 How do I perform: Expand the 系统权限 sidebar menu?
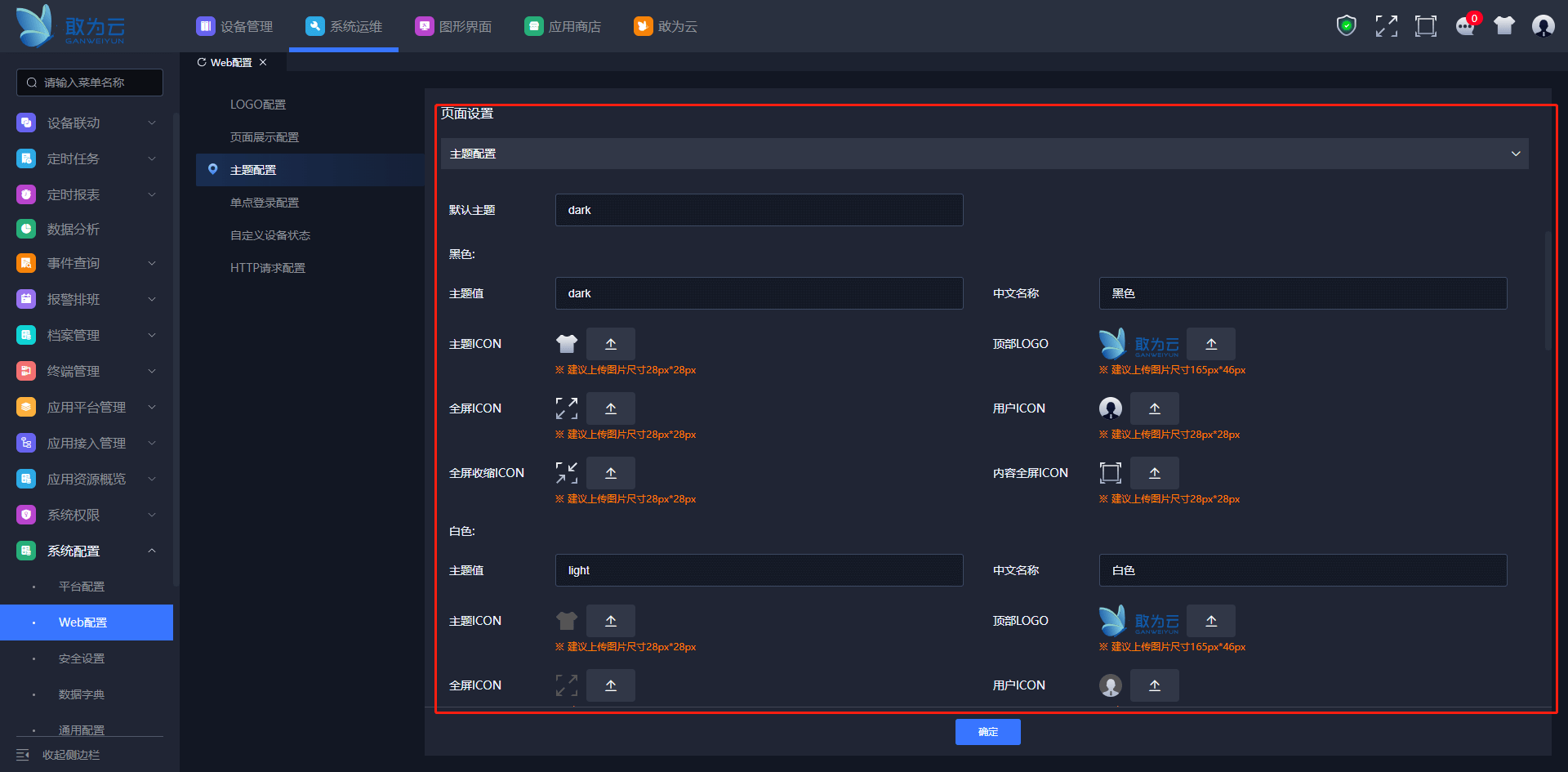[87, 515]
